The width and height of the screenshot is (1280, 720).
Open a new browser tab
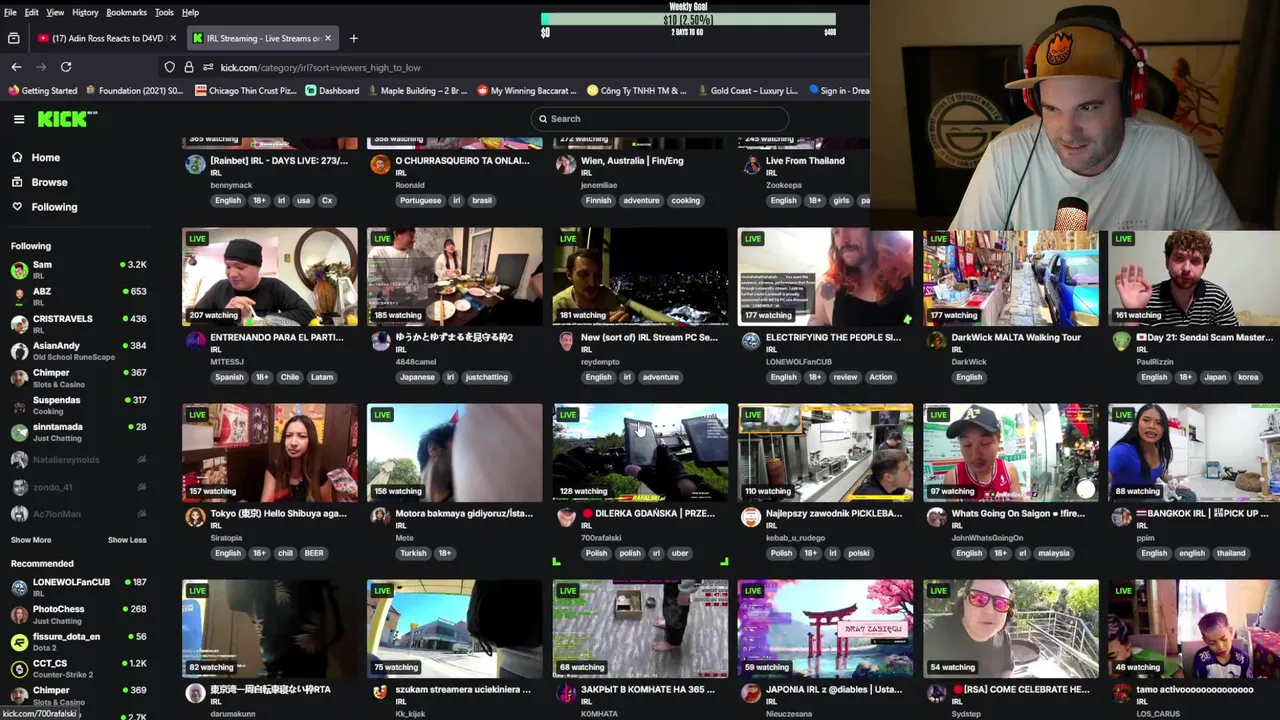pos(353,38)
